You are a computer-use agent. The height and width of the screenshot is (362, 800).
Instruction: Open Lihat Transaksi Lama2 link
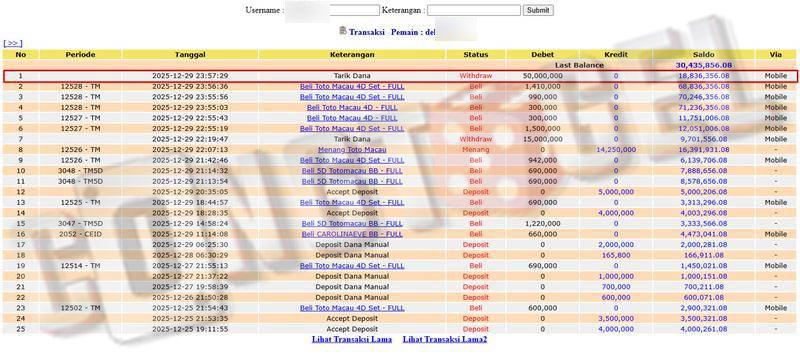point(445,339)
